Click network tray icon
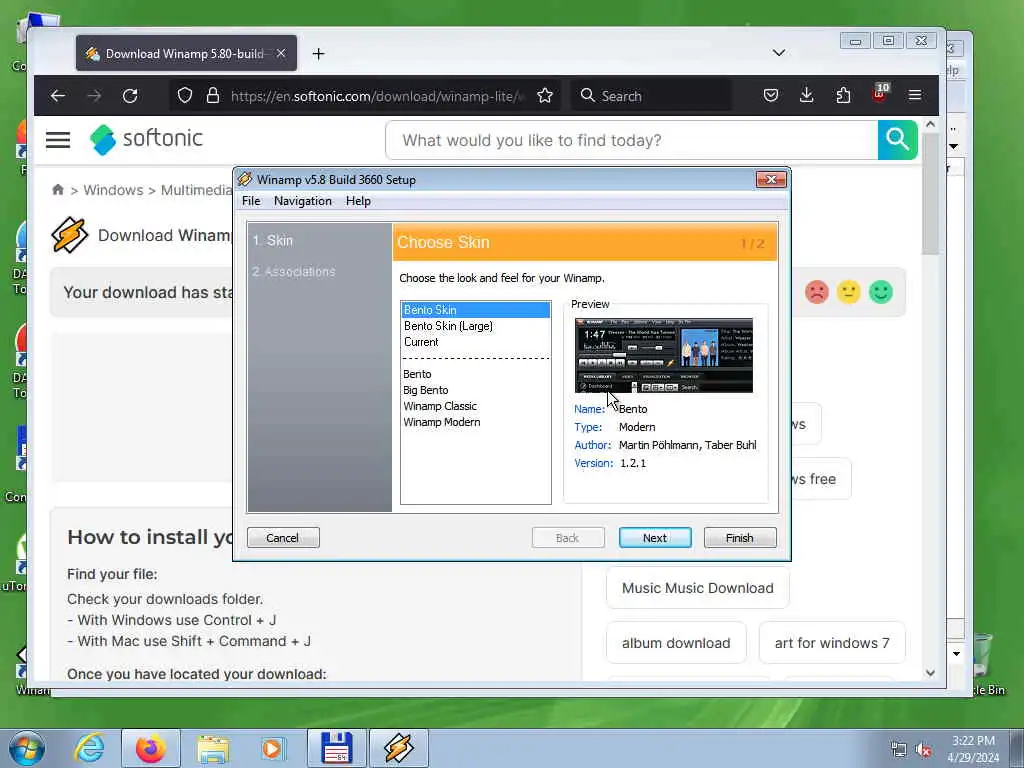This screenshot has height=768, width=1024. 899,750
